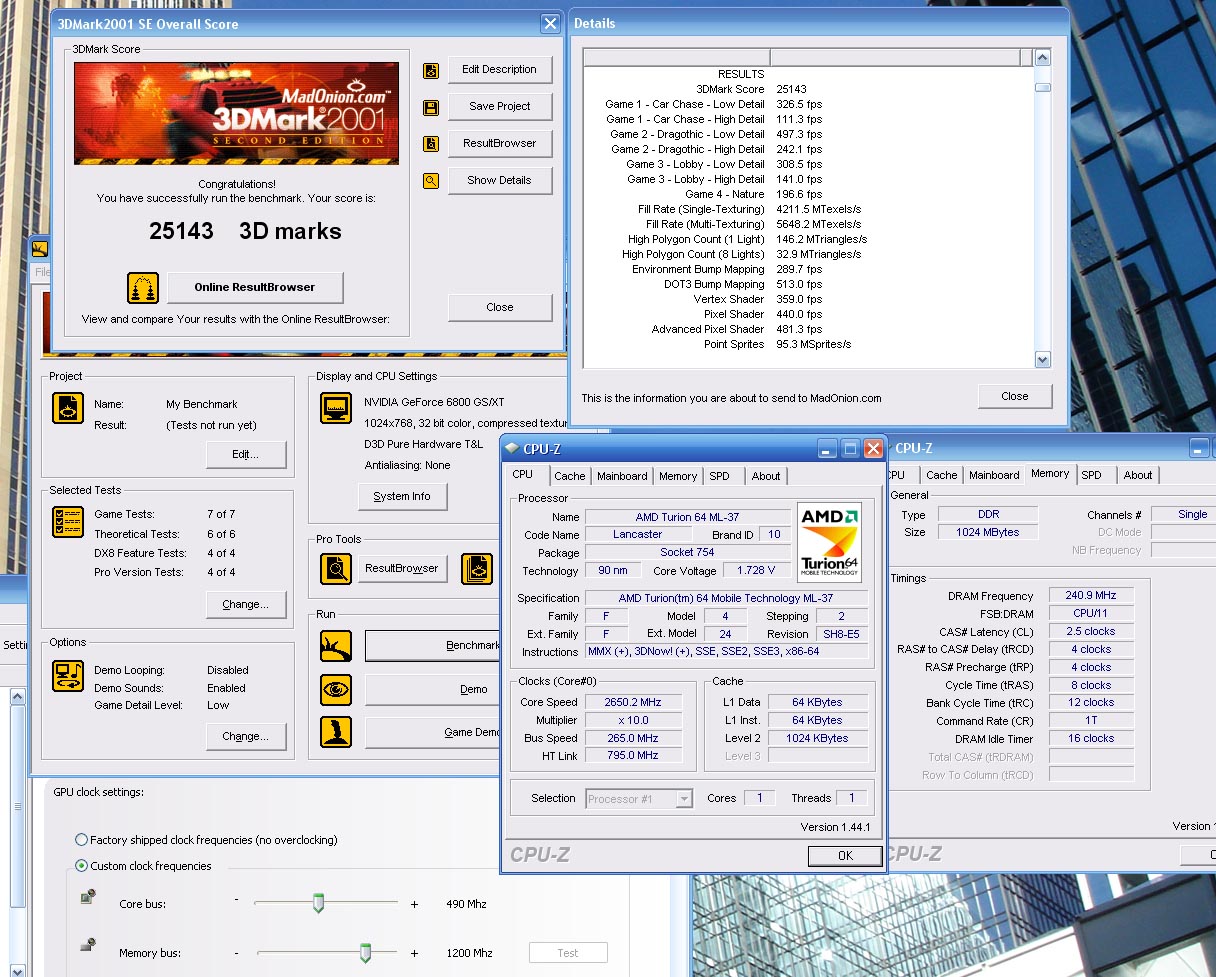Image resolution: width=1216 pixels, height=977 pixels.
Task: Click the Pro Tools ResultBrowser magnifier icon
Action: tap(337, 569)
